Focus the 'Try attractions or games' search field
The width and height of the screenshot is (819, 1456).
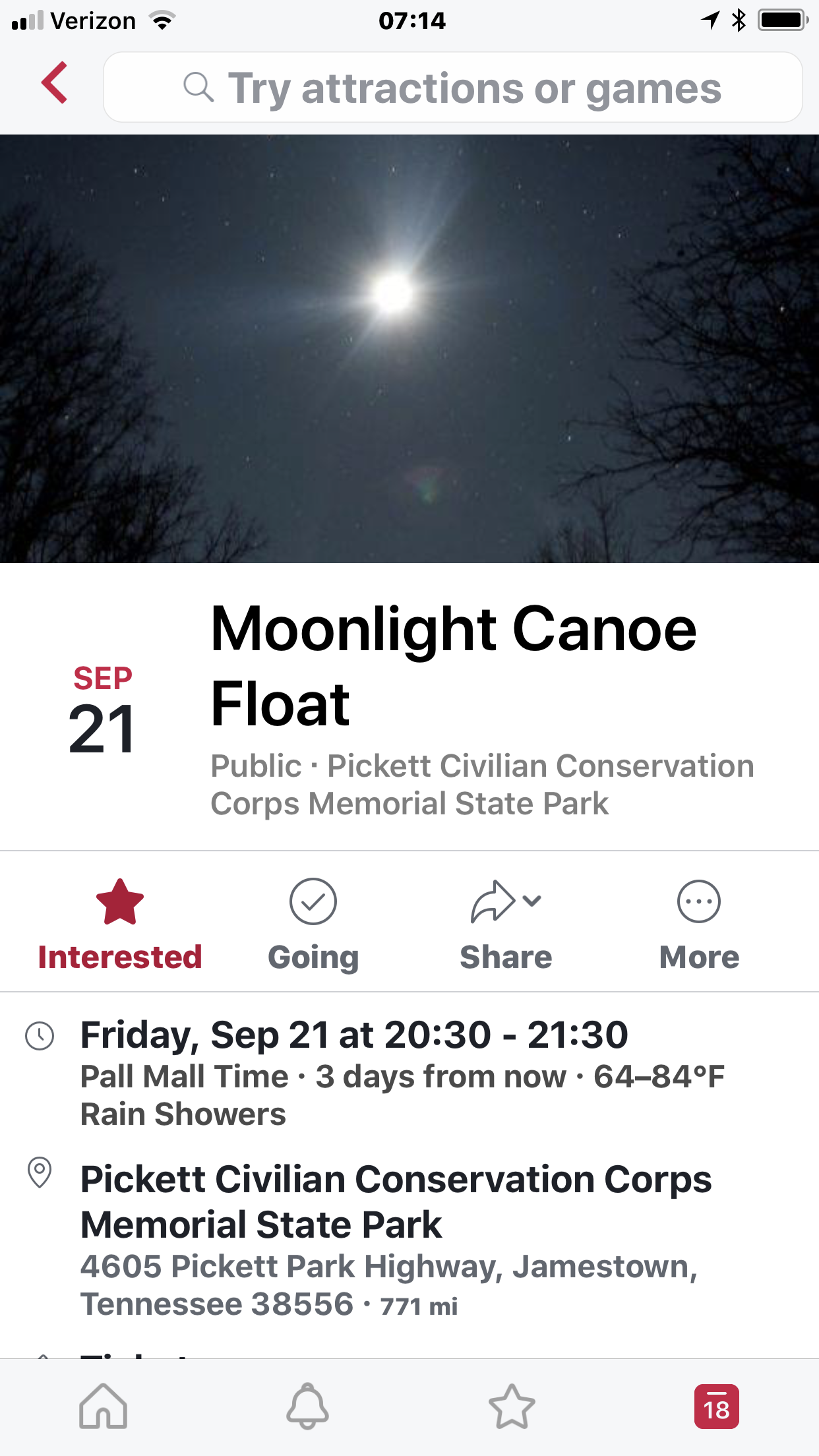click(x=475, y=88)
